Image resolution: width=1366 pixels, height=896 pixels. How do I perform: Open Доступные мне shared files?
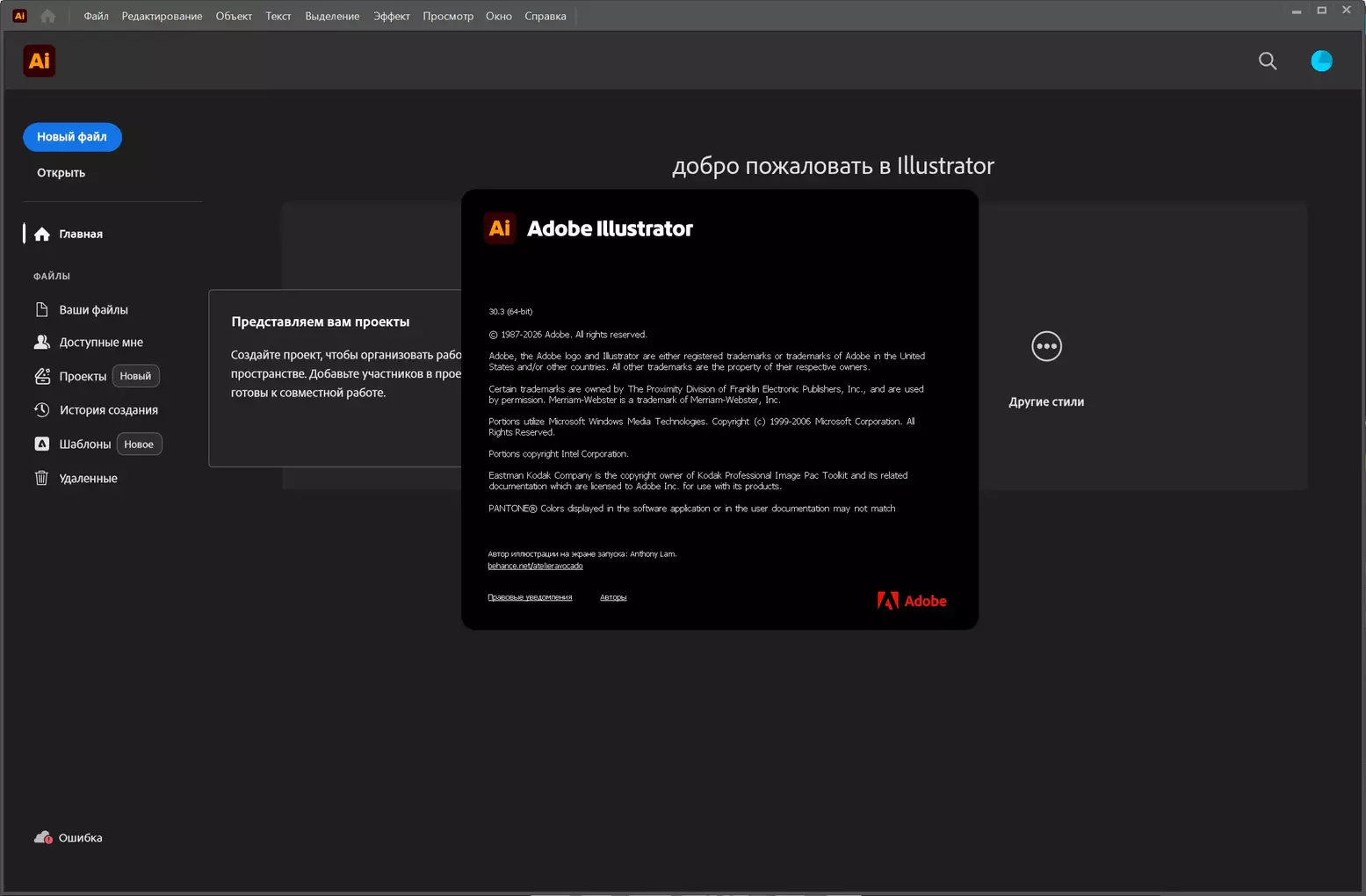[100, 342]
